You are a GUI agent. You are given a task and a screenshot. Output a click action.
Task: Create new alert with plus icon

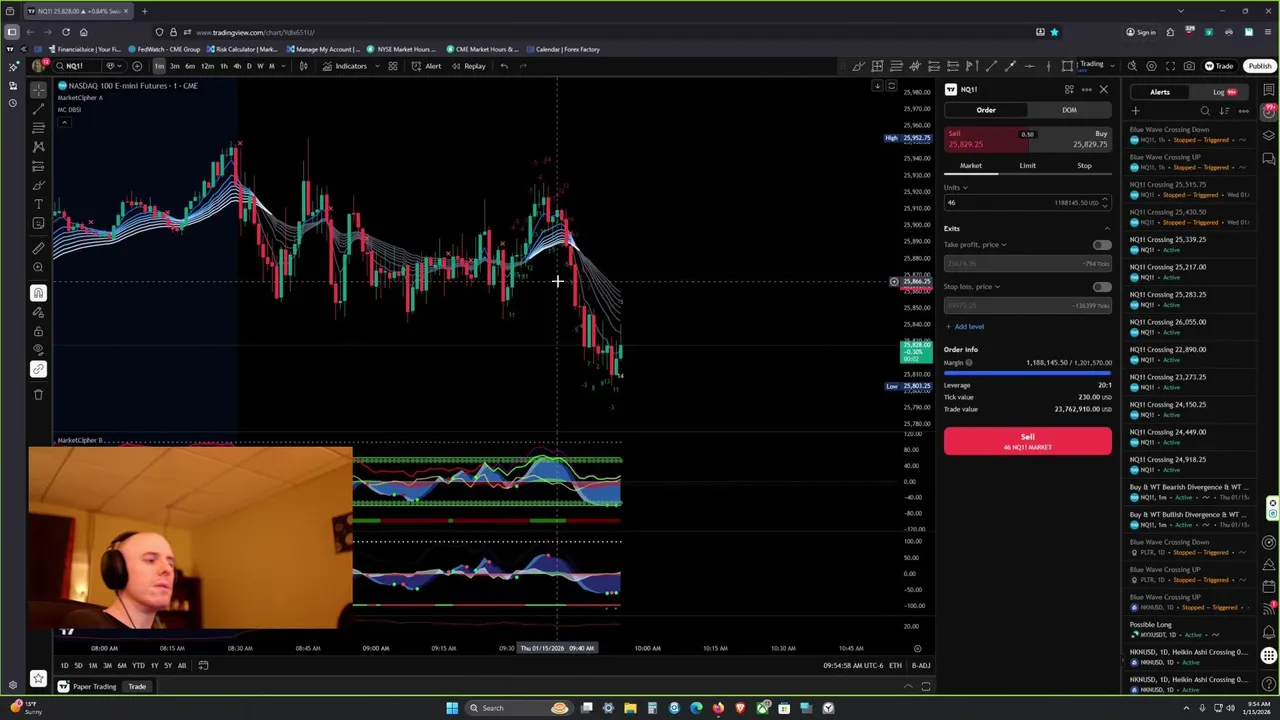click(1135, 111)
